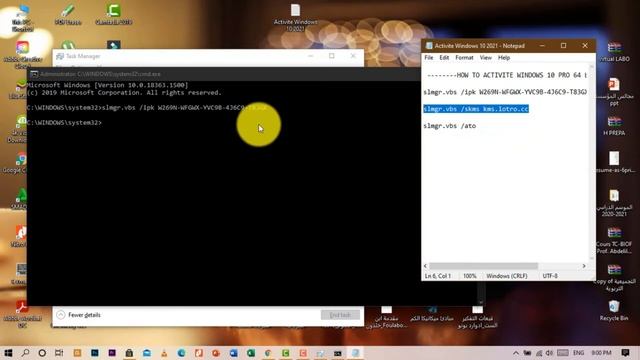Click Notepad horizontal scrollbar thumb
Screen dimensions: 640x360
tap(483, 266)
